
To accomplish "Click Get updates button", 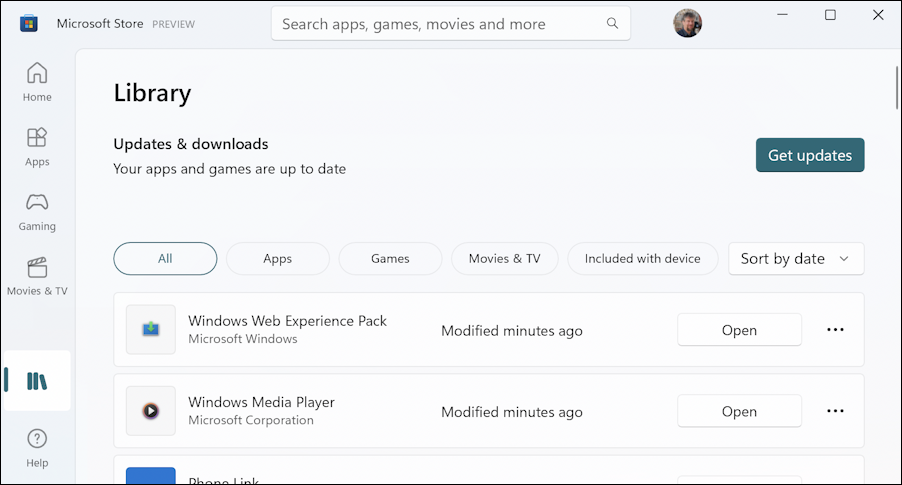I will click(810, 155).
